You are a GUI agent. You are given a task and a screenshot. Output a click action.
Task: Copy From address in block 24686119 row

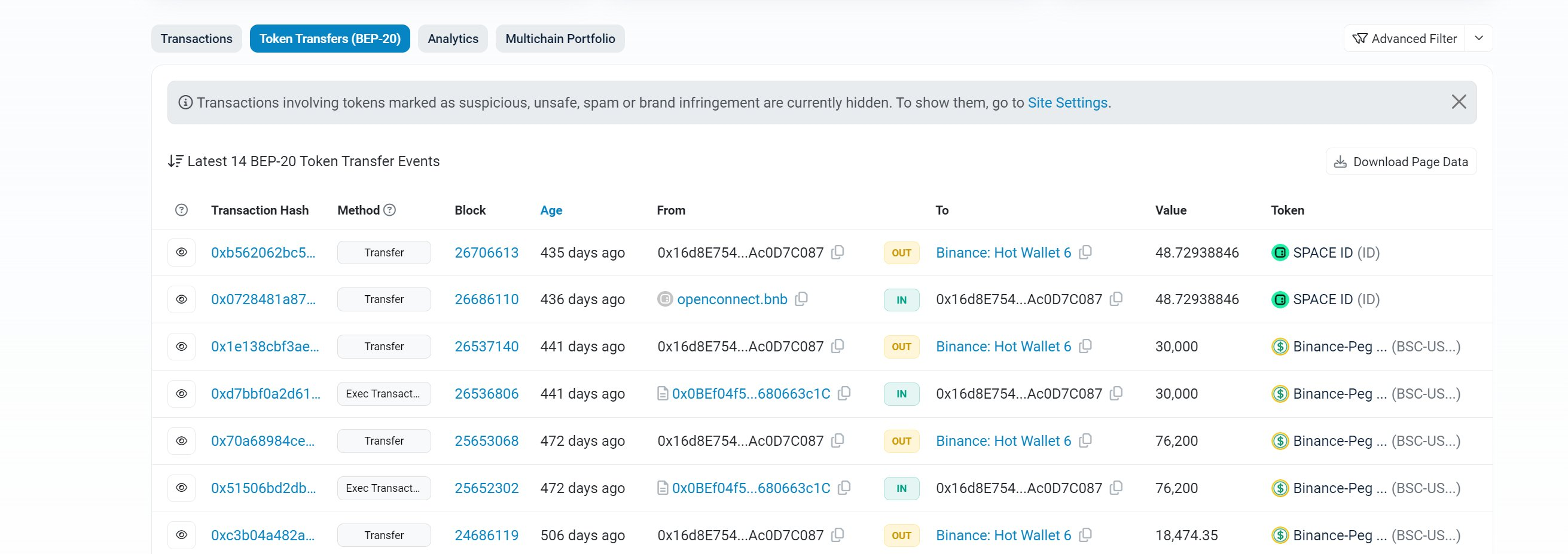[838, 534]
